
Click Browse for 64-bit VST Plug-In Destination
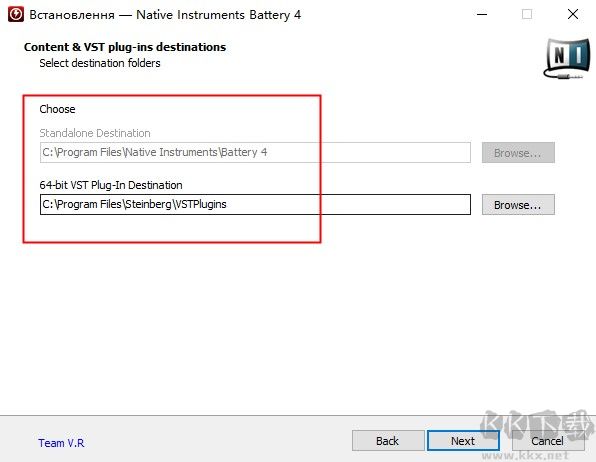(x=518, y=205)
